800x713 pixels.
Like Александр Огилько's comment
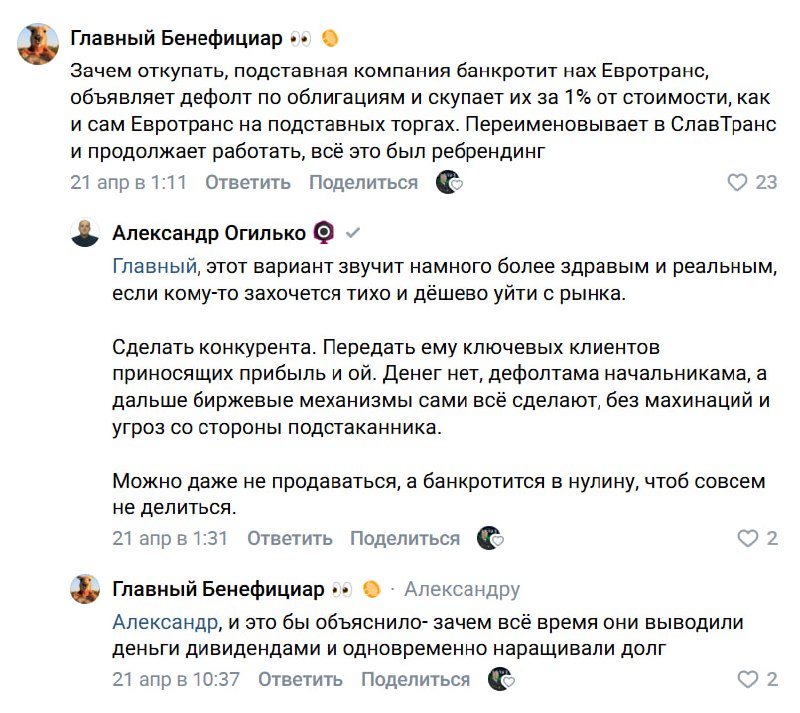click(x=747, y=538)
